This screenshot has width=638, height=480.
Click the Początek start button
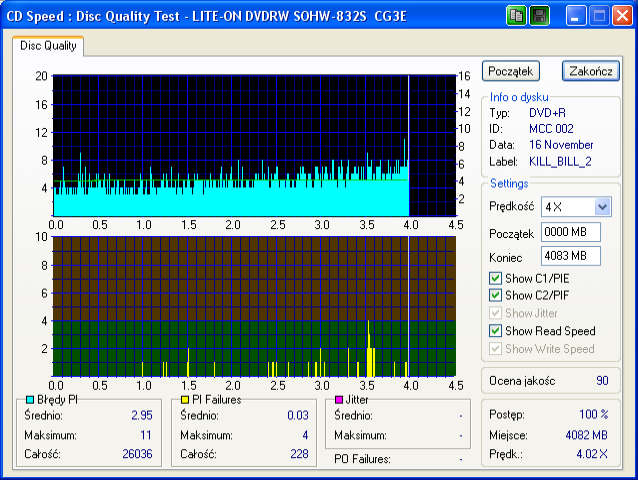511,71
